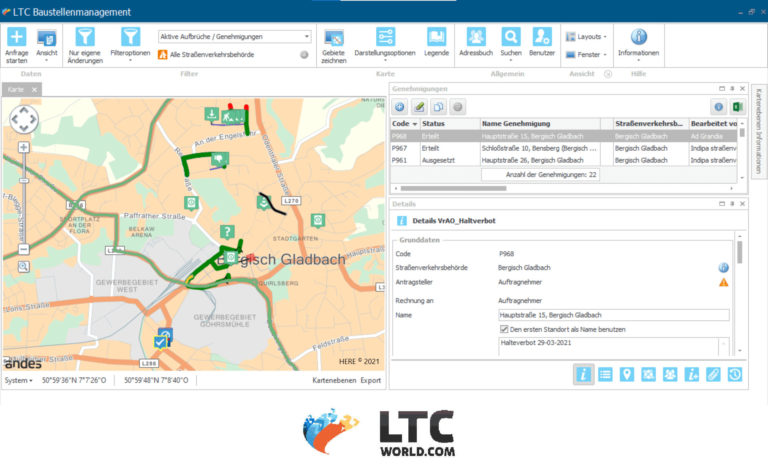Click the Name field with Hauptstraße 15
768x472 pixels.
pyautogui.click(x=613, y=315)
